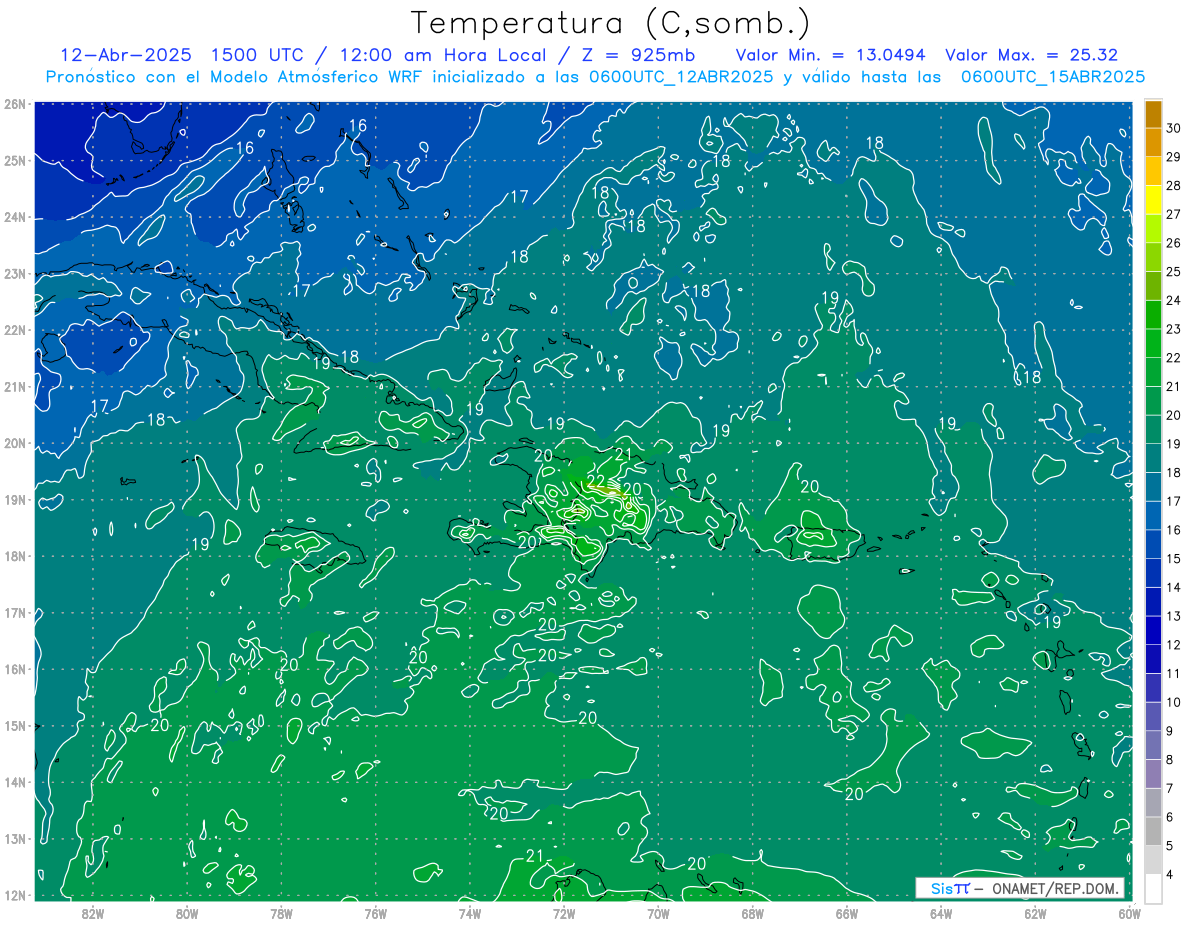Screen dimensions: 1200x927
Task: Click the 60W longitude axis label
Action: coord(1128,913)
